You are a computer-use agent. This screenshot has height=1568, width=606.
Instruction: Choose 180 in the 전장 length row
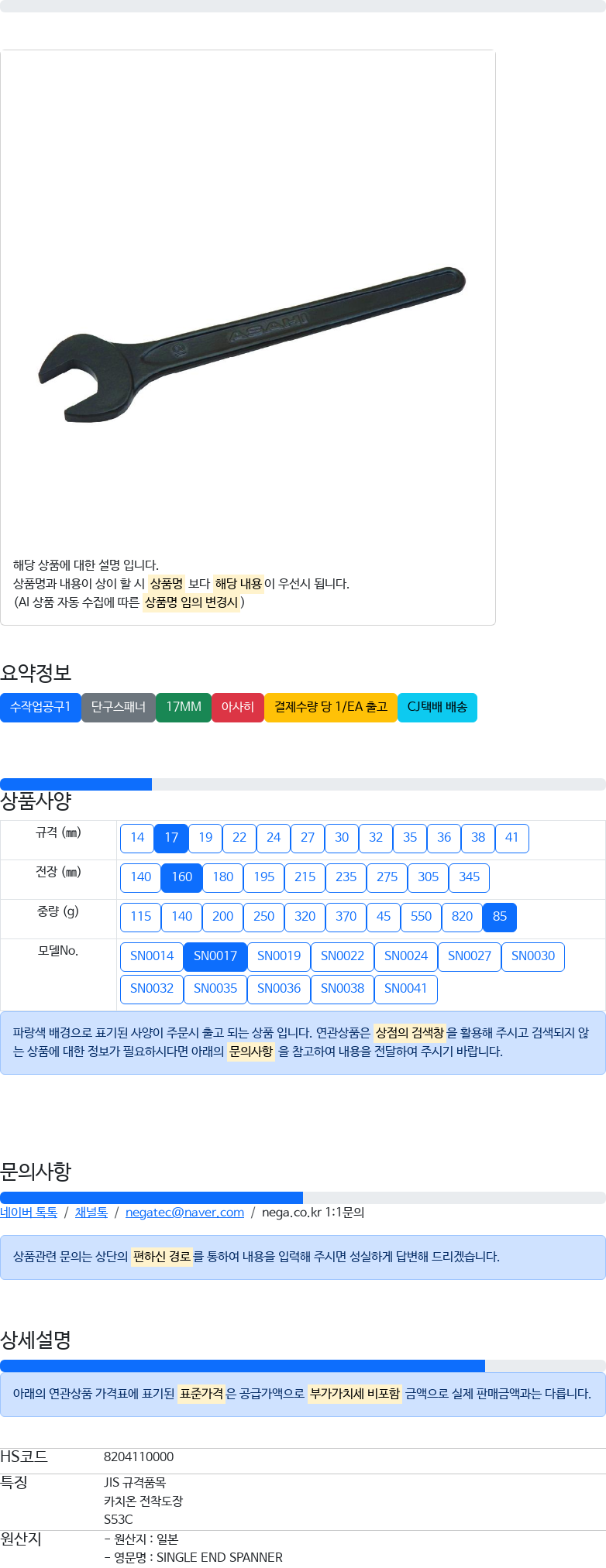[x=223, y=877]
